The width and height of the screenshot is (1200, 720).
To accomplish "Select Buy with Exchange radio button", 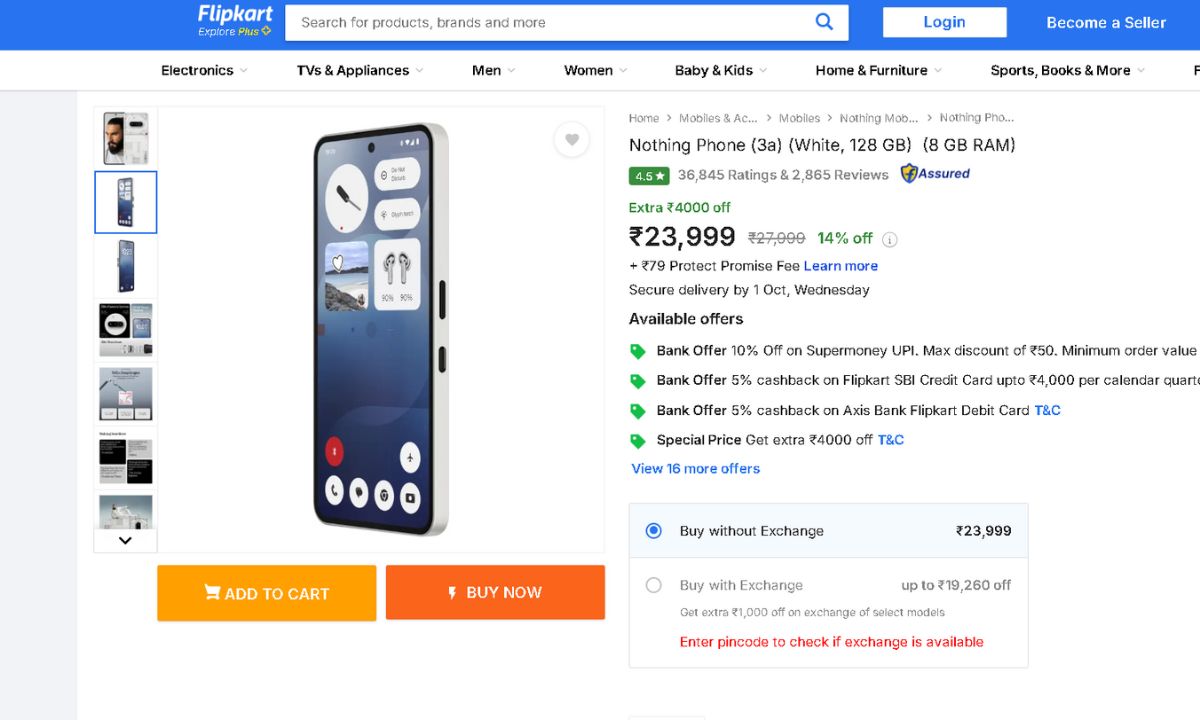I will coord(654,585).
